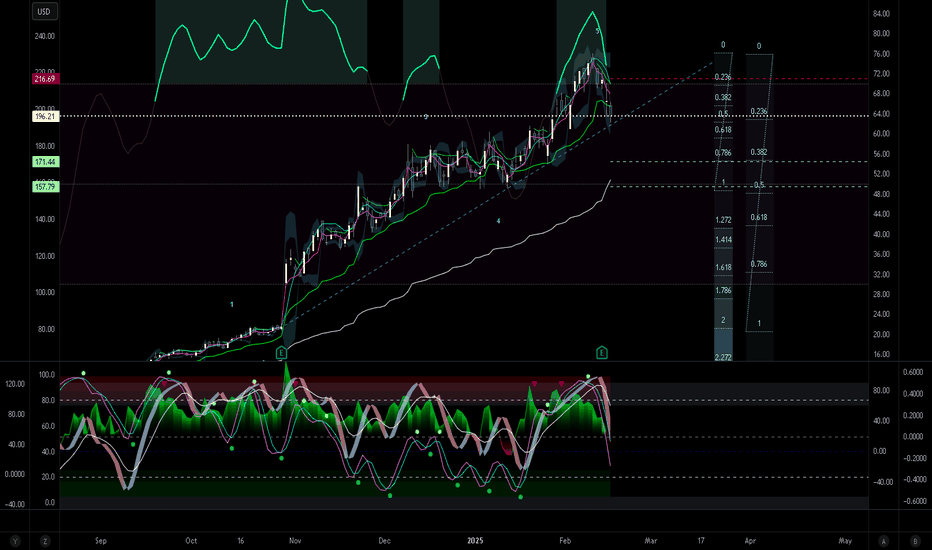Click the Feb label on time axis

point(565,540)
